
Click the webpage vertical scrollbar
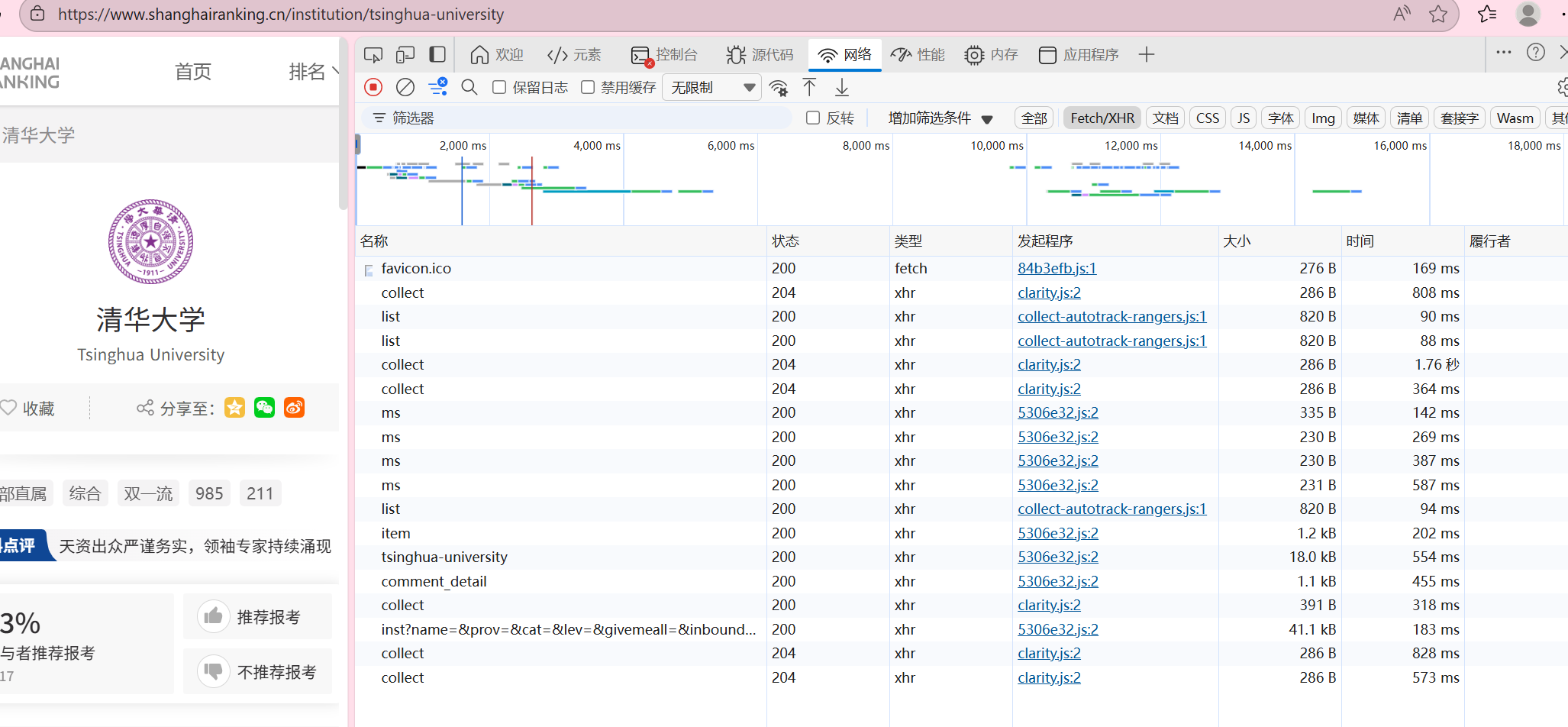click(x=344, y=122)
